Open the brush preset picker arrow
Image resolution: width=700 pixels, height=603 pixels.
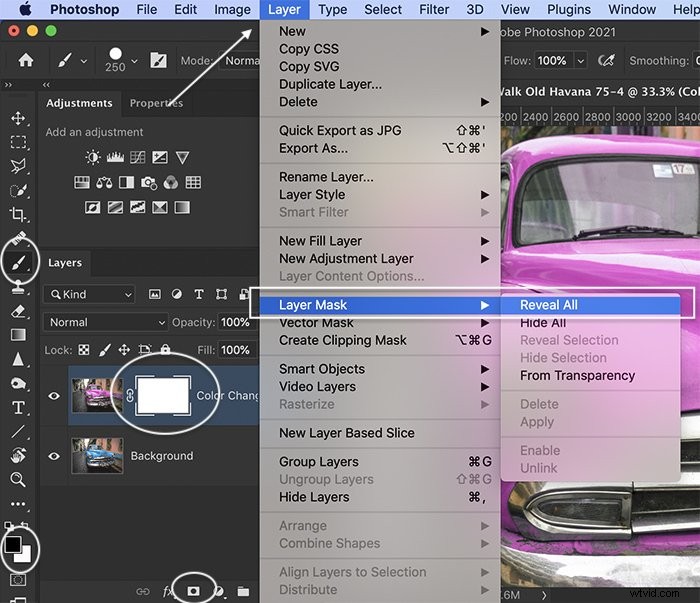(x=134, y=60)
